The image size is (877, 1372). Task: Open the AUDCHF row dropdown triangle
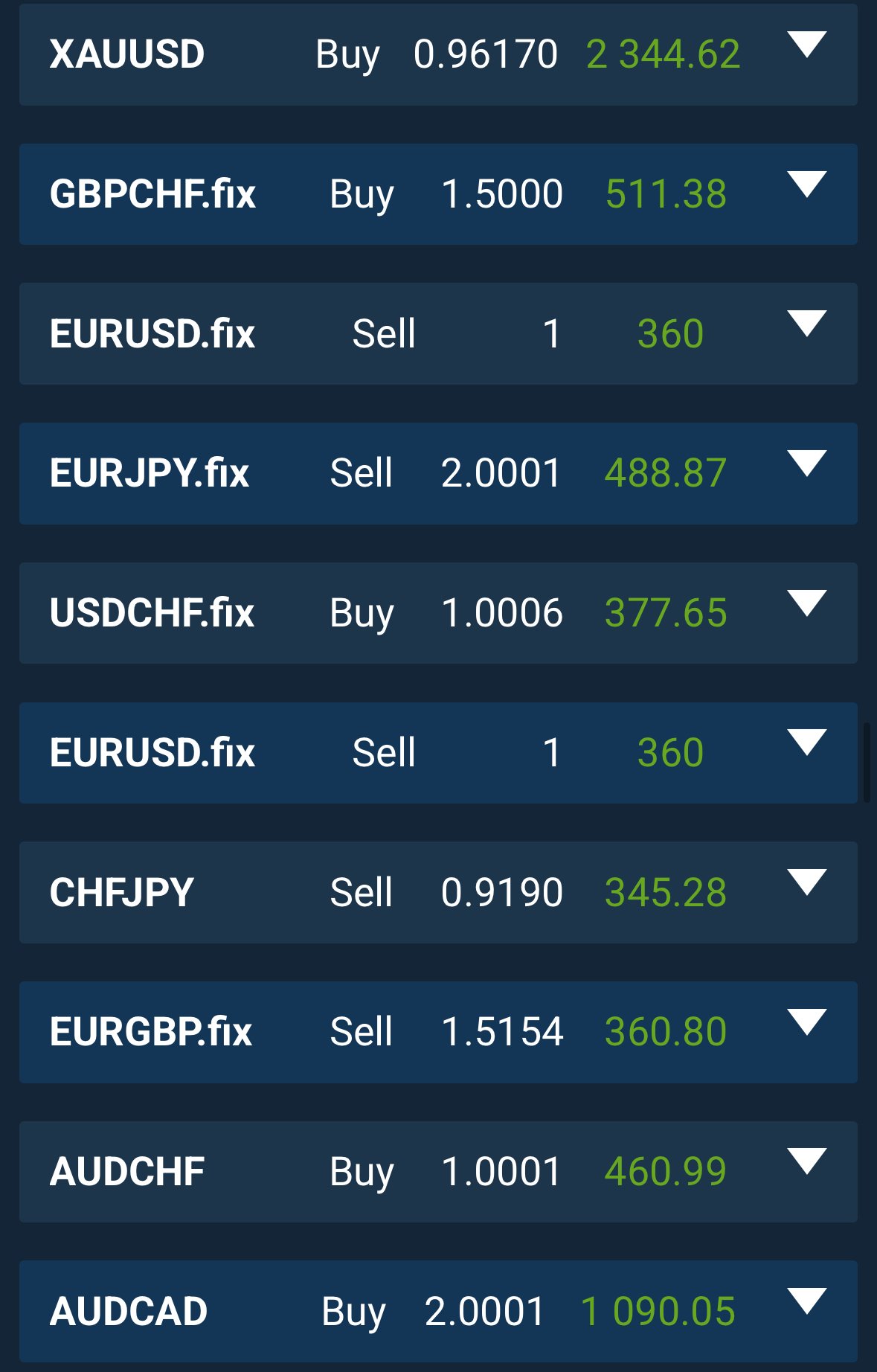[x=806, y=1161]
